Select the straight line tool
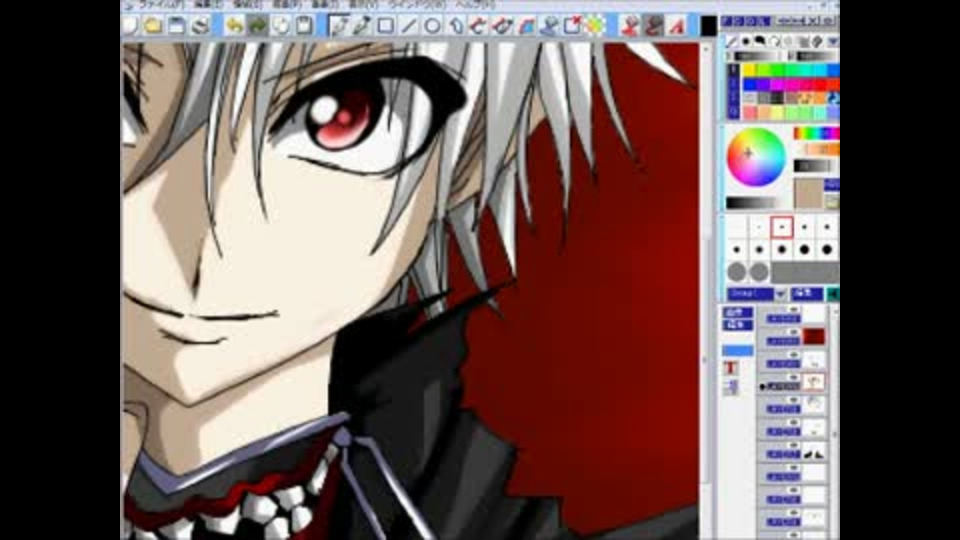Screen dimensions: 960x540 tap(409, 26)
